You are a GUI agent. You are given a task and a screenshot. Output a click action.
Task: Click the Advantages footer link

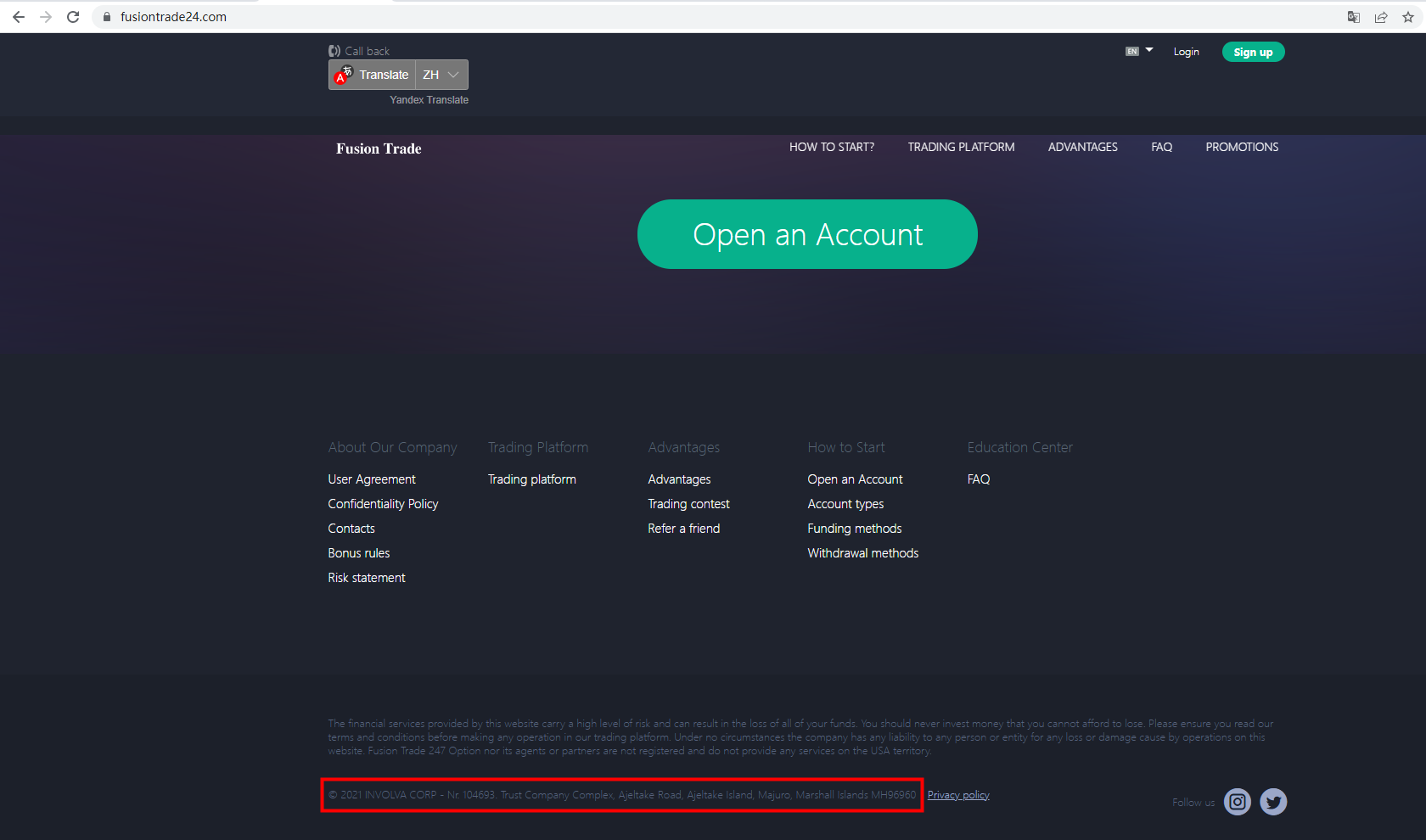point(680,479)
